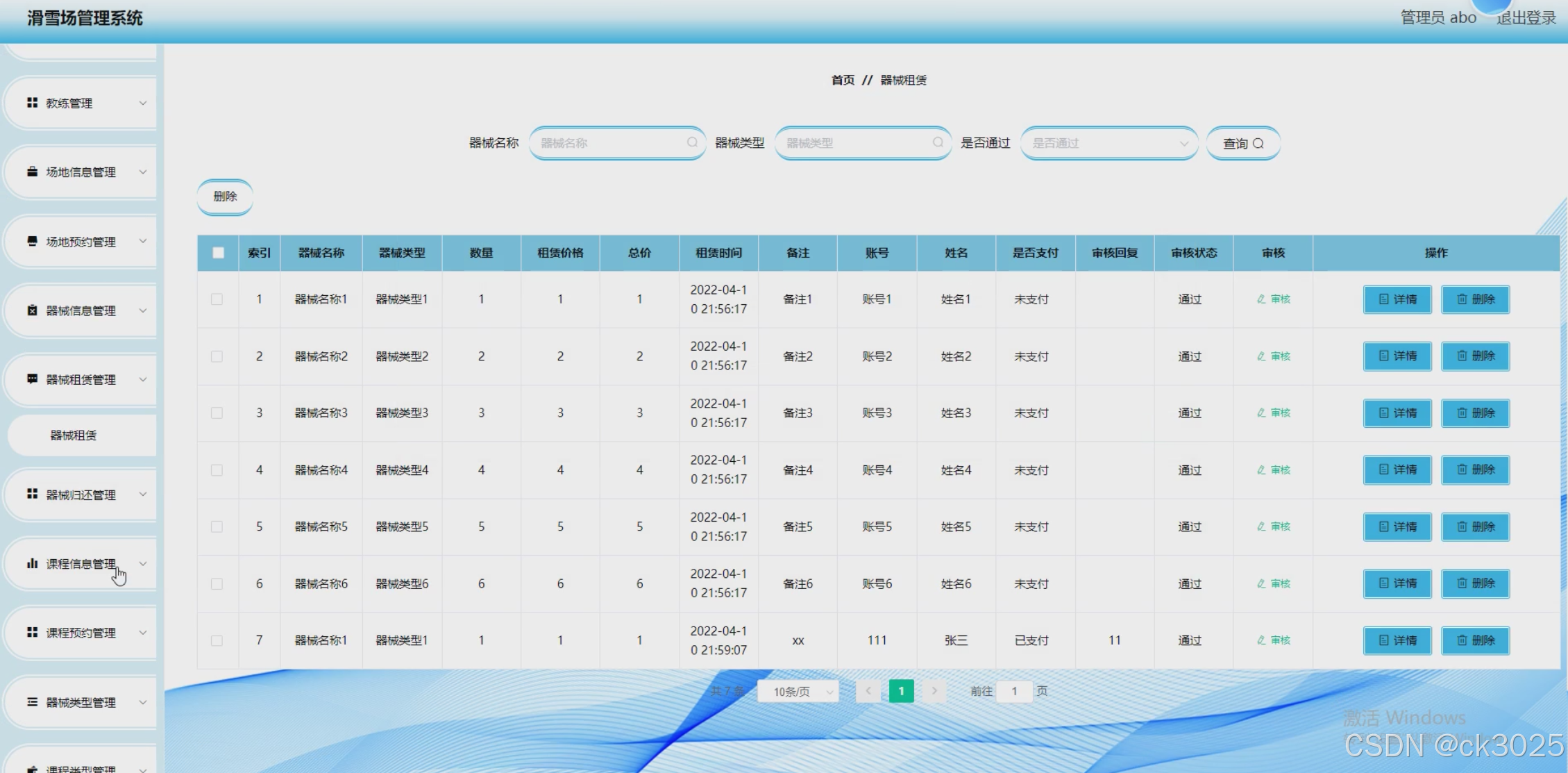Image resolution: width=1568 pixels, height=773 pixels.
Task: Click the 器械类型管理 list icon
Action: point(32,702)
